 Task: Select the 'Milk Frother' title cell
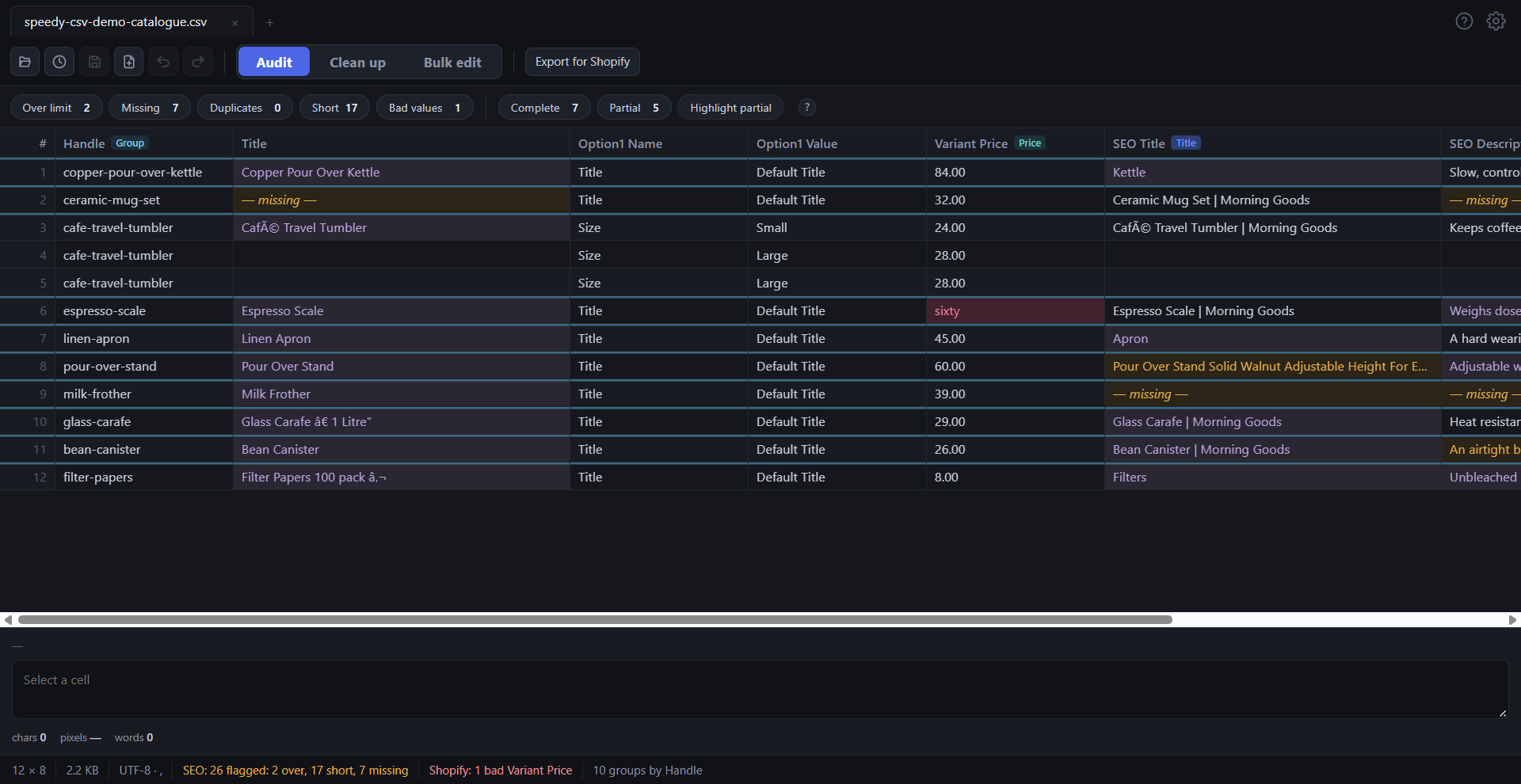pos(401,394)
